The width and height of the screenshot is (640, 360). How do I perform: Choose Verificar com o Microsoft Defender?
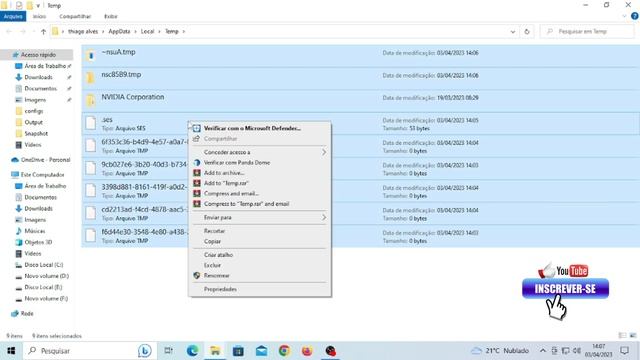pos(260,128)
